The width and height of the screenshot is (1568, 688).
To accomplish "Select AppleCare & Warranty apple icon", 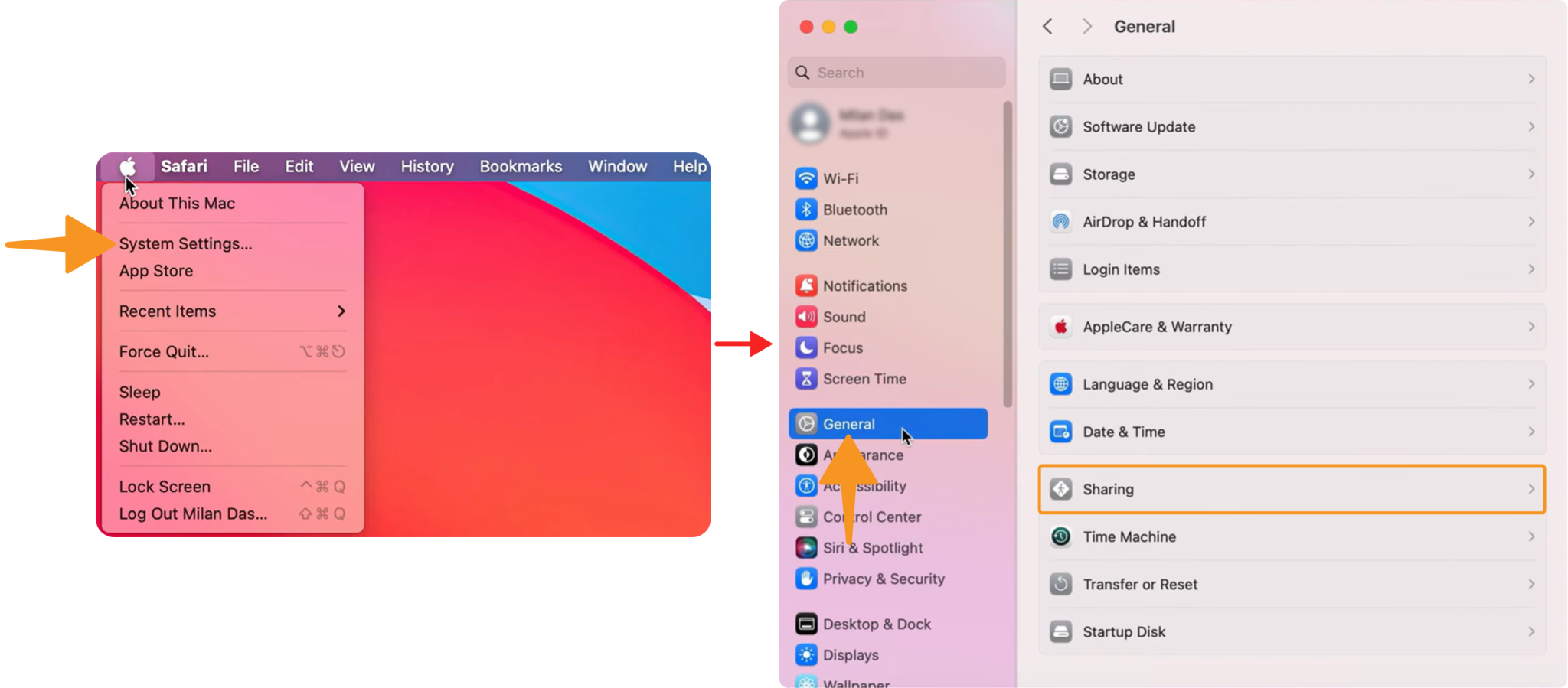I will coord(1060,327).
